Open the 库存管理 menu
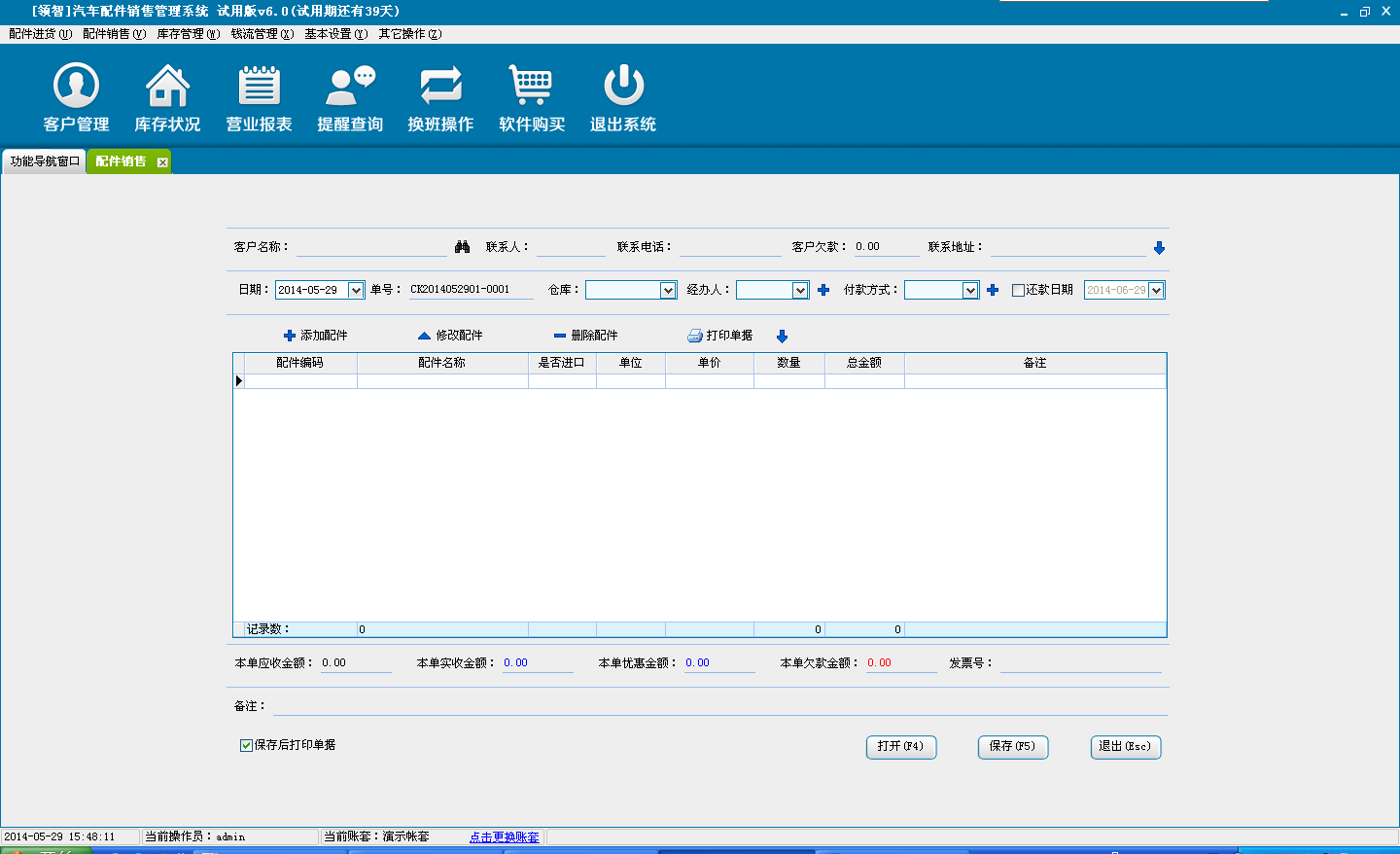Image resolution: width=1400 pixels, height=854 pixels. [188, 34]
